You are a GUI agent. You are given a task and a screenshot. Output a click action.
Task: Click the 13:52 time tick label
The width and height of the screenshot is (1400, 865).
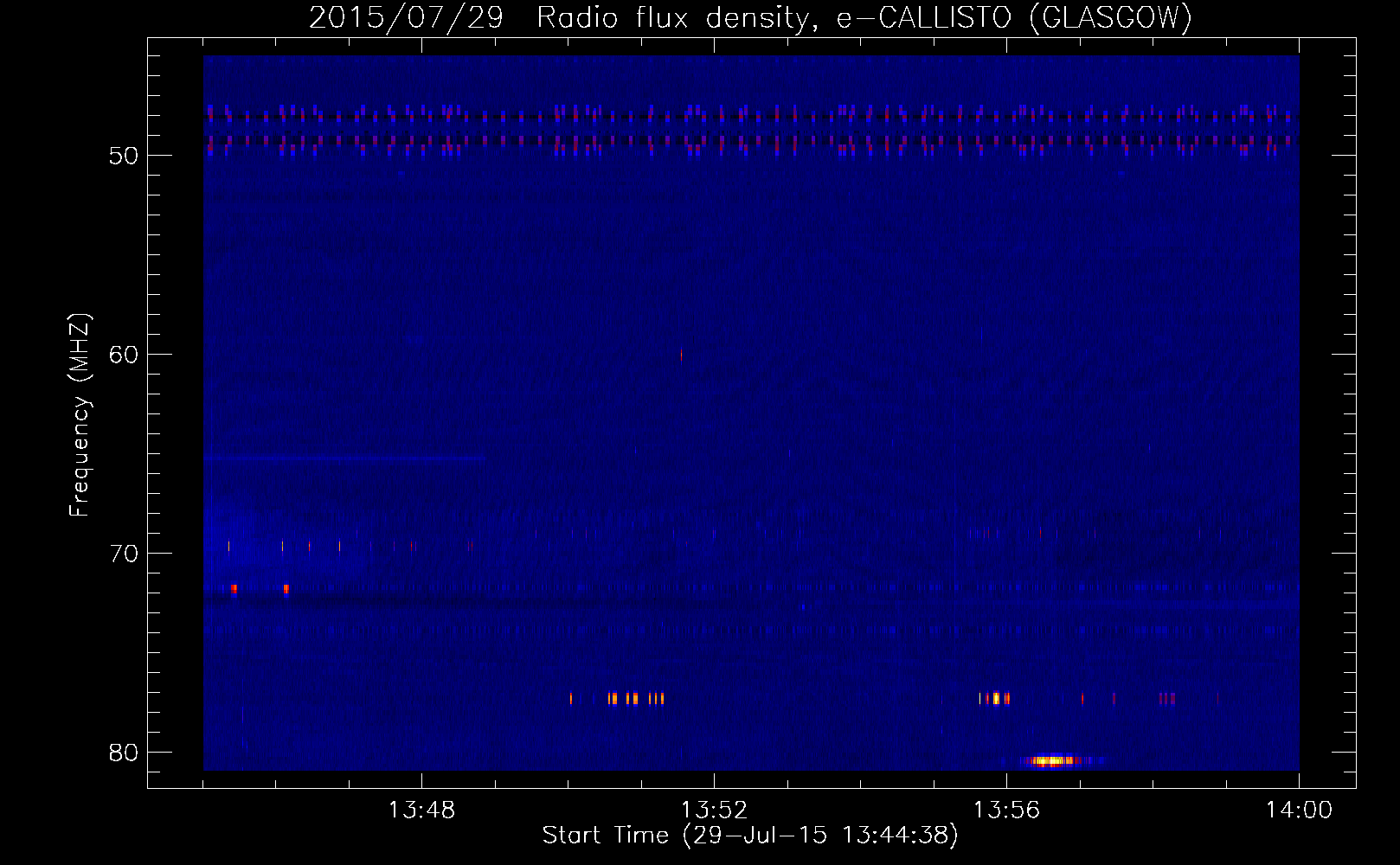click(x=714, y=811)
